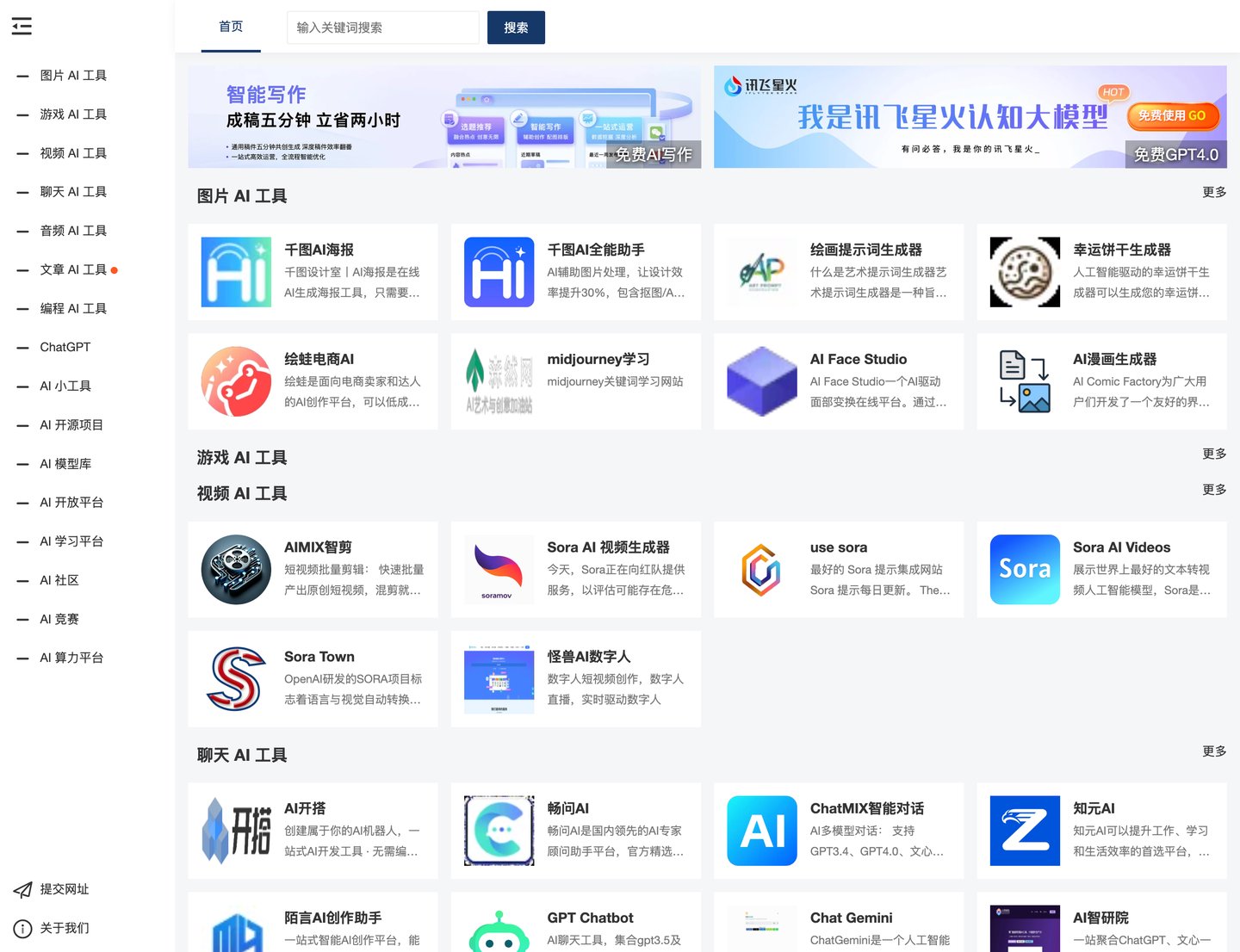Click the AI开搭 logo icon

point(236,831)
